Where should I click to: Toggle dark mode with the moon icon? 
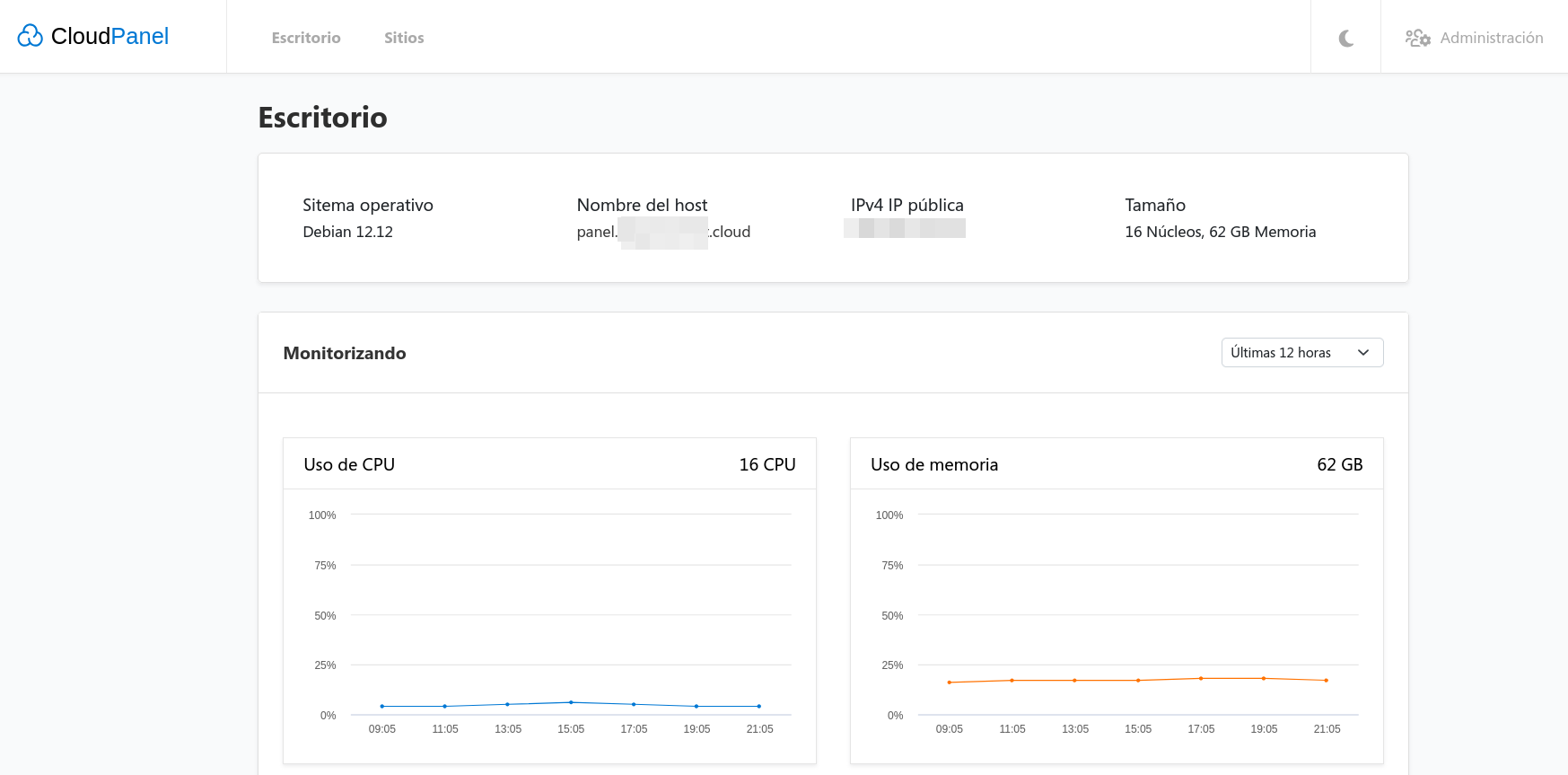(1345, 38)
